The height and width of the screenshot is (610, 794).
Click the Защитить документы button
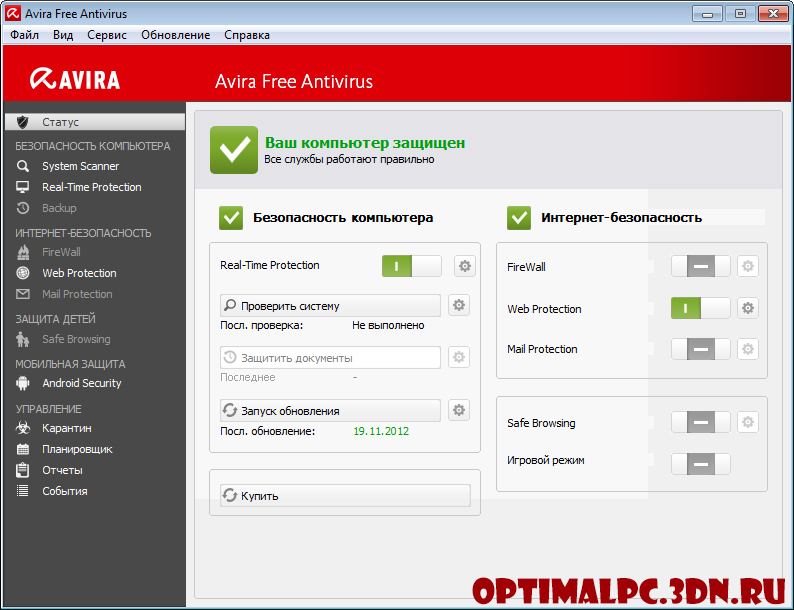click(330, 358)
